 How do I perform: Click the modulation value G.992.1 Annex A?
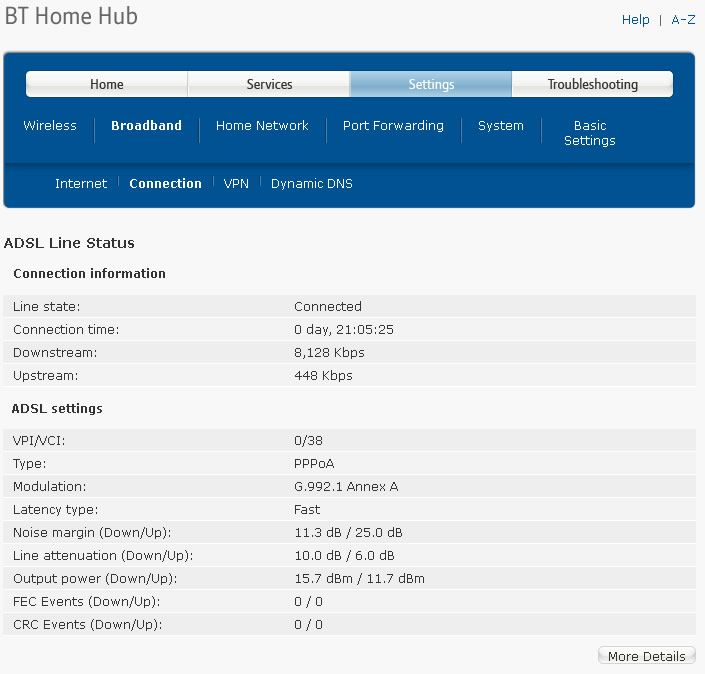346,487
